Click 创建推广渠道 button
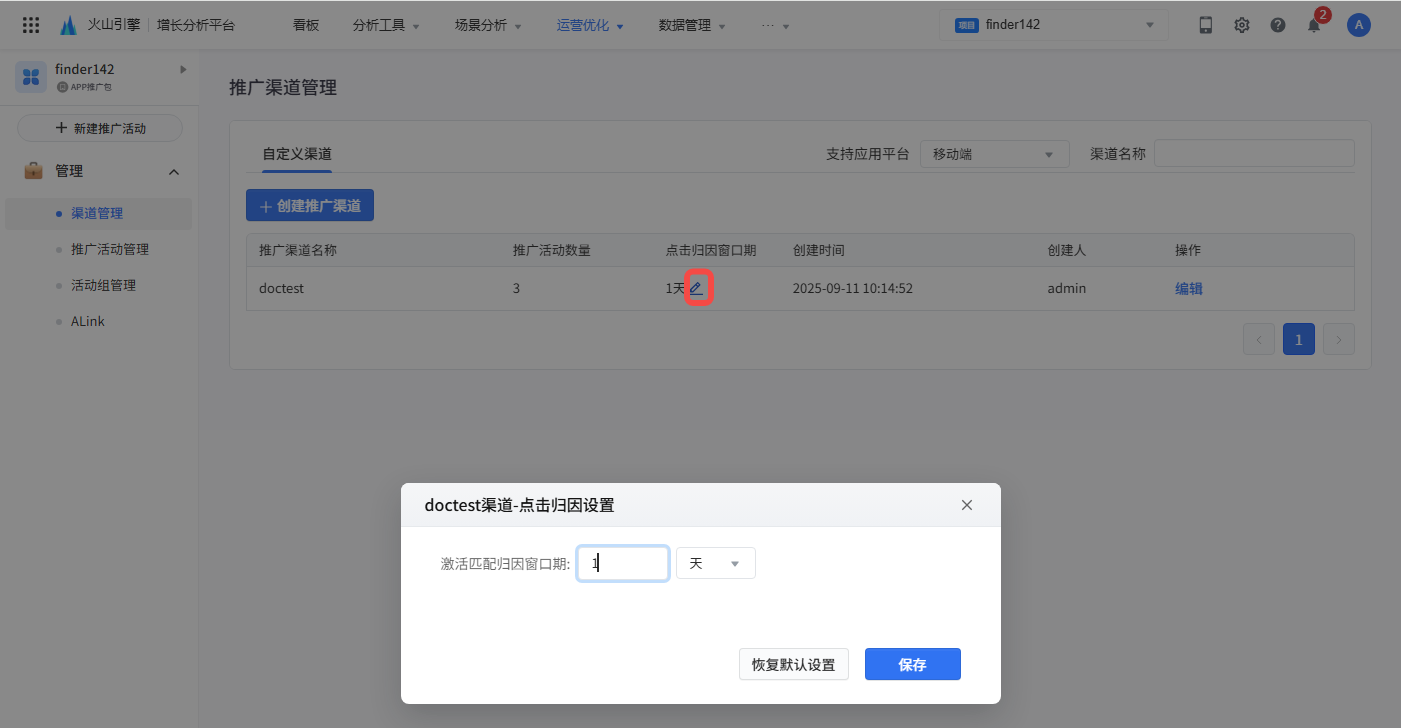 tap(310, 206)
